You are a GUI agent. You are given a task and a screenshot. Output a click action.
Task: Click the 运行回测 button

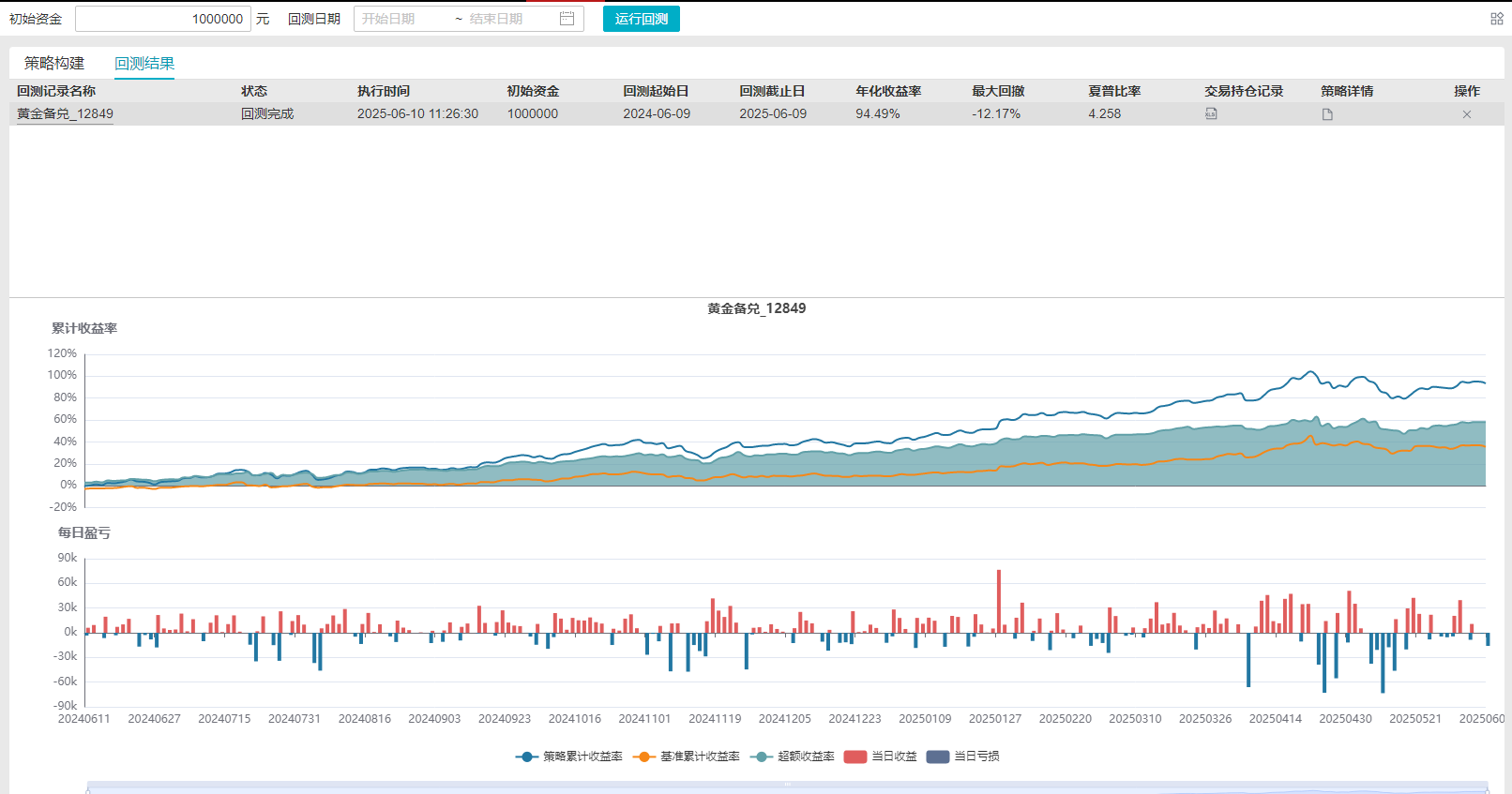(642, 19)
